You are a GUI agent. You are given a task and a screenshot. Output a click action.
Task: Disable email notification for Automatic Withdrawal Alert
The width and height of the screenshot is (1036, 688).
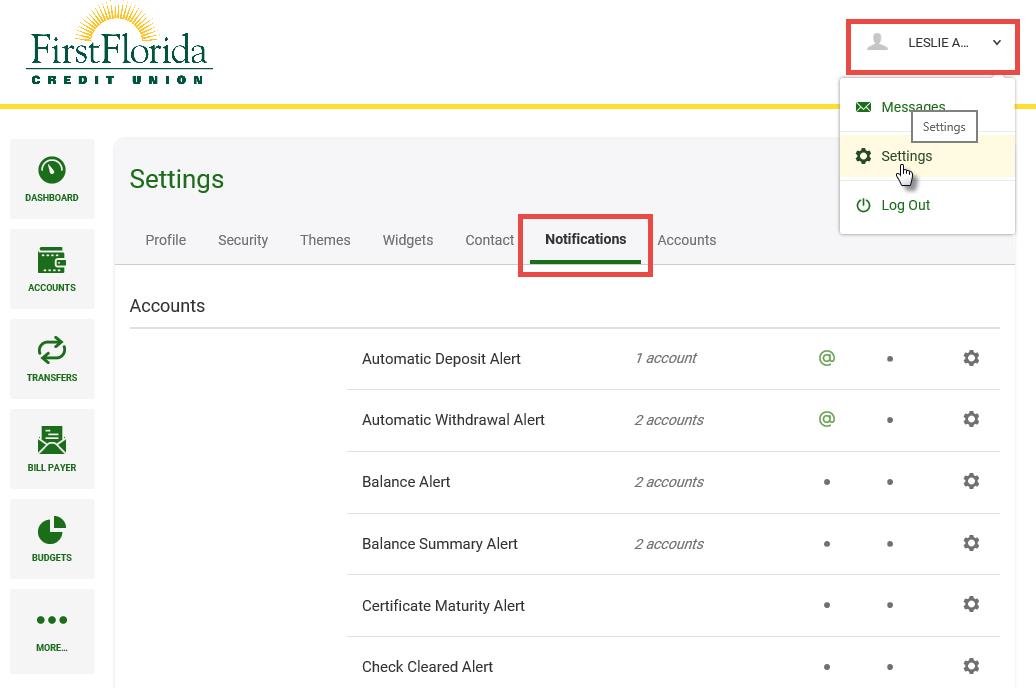coord(826,420)
